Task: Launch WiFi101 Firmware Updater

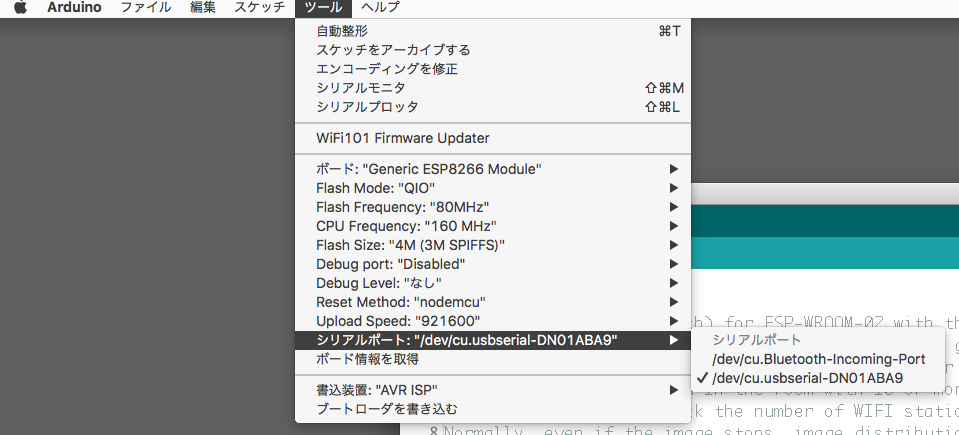Action: [493, 138]
